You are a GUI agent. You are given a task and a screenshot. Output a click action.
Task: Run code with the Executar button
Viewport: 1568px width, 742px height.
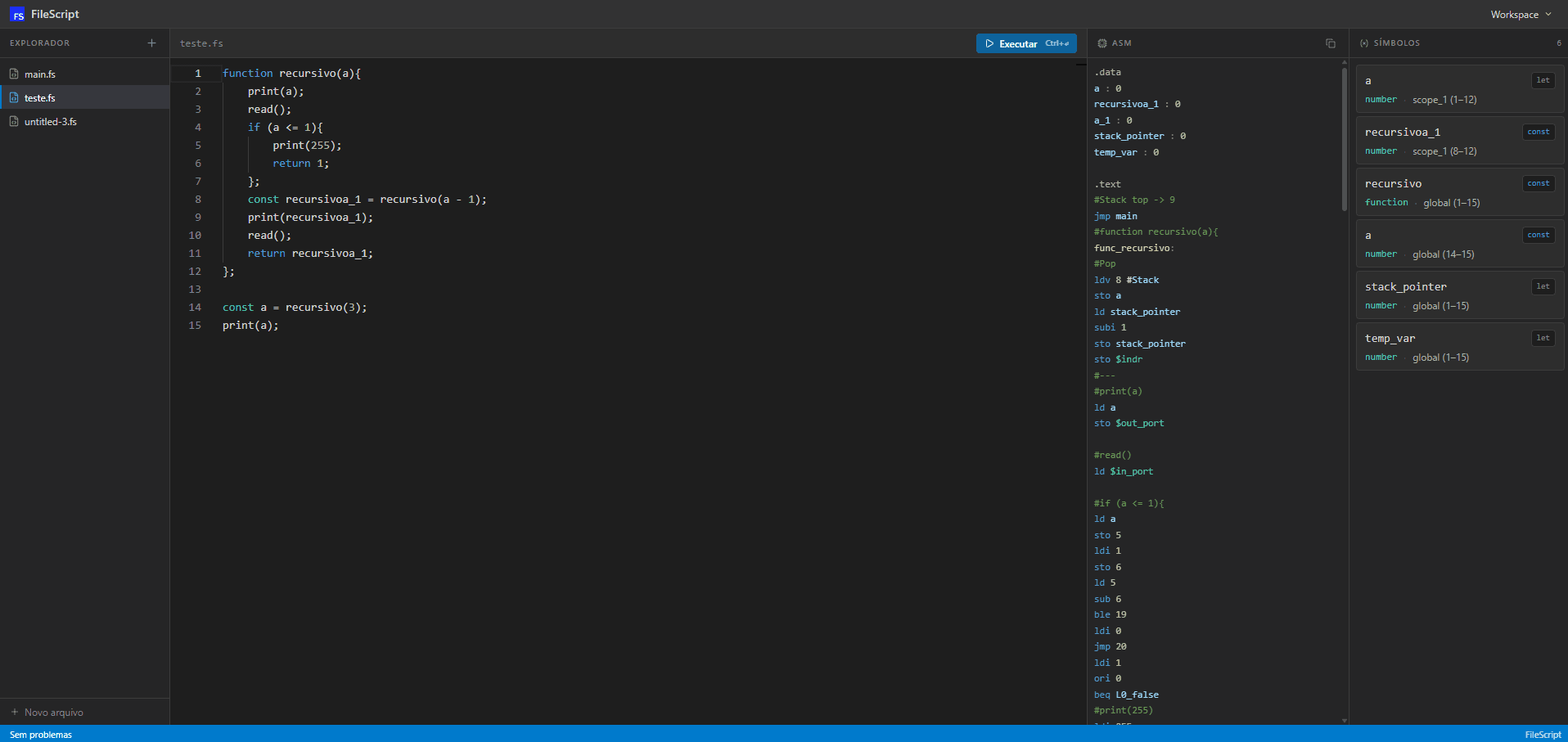(x=1026, y=43)
